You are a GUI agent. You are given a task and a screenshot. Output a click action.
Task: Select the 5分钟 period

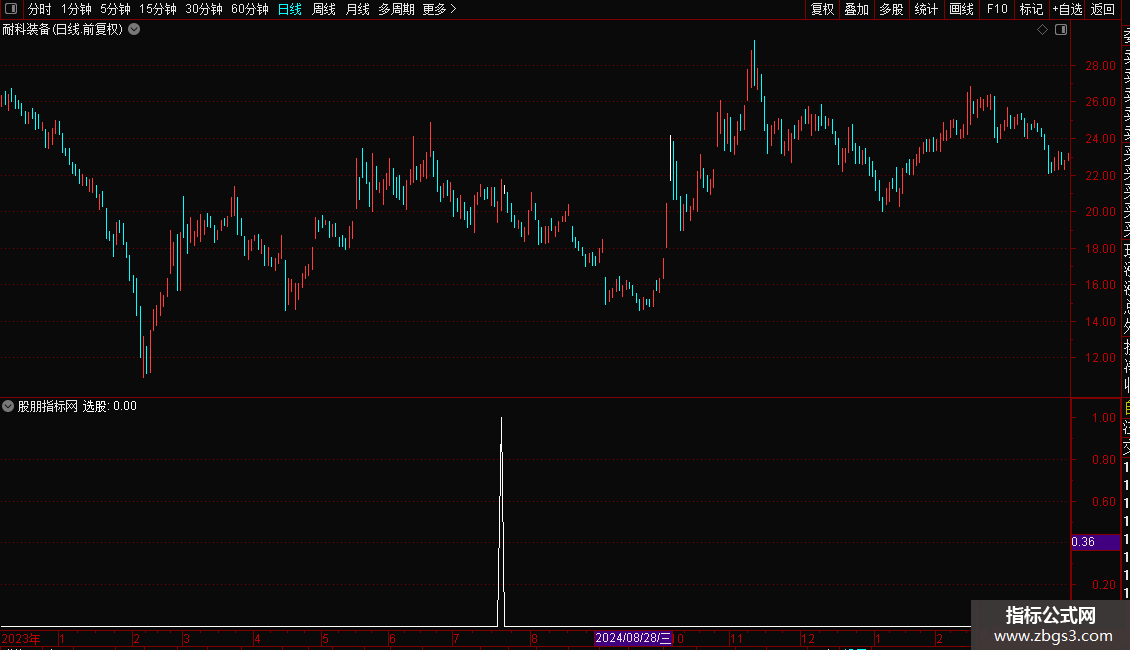pos(115,9)
